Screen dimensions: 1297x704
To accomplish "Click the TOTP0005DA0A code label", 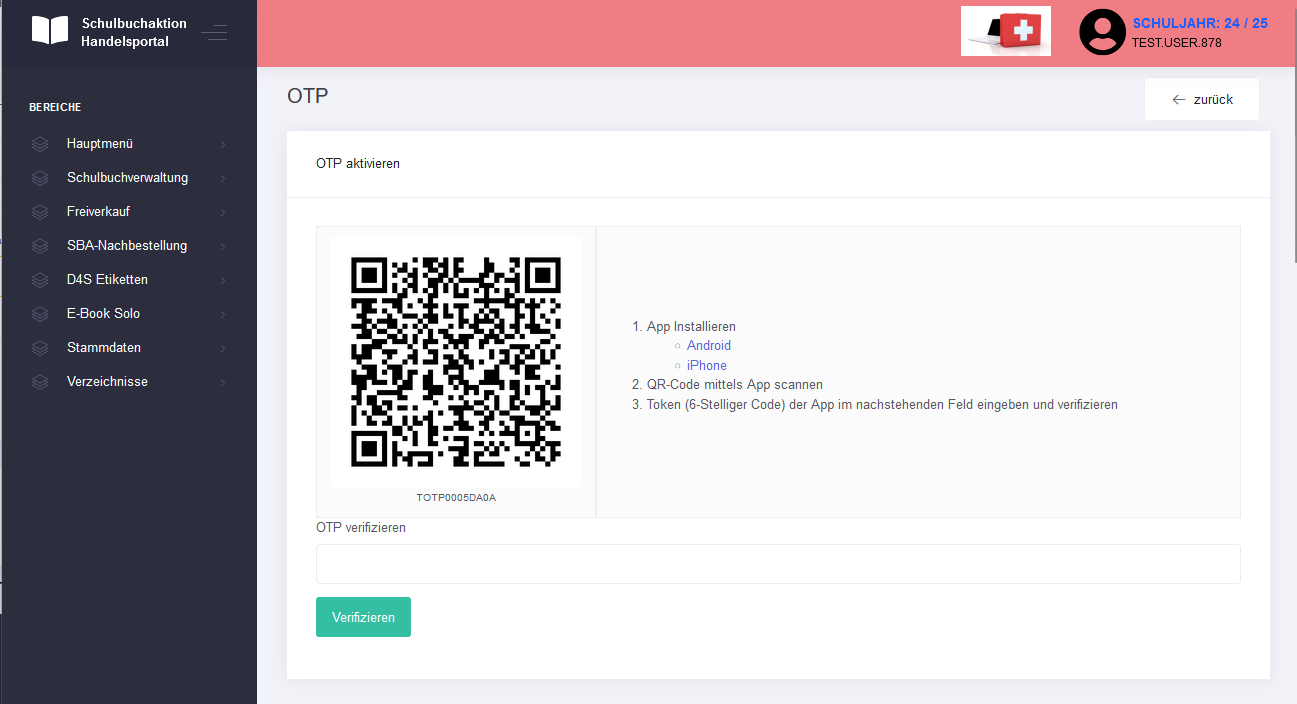I will pos(456,497).
